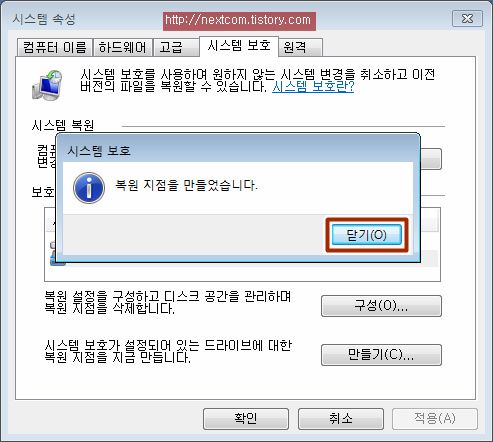
Task: Confirm with the 확인 button
Action: click(246, 419)
